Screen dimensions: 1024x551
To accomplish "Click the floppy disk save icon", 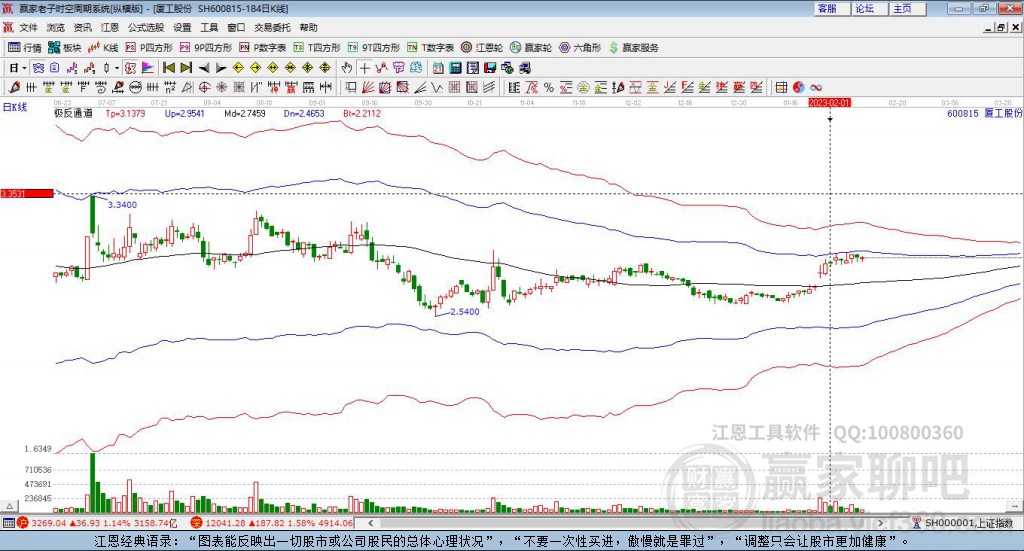I will coord(490,67).
